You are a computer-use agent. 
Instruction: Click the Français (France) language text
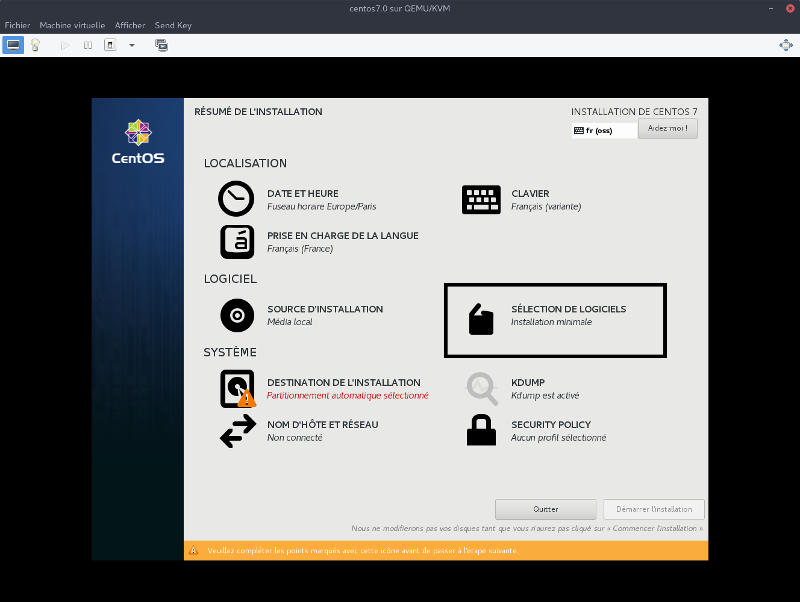click(300, 249)
